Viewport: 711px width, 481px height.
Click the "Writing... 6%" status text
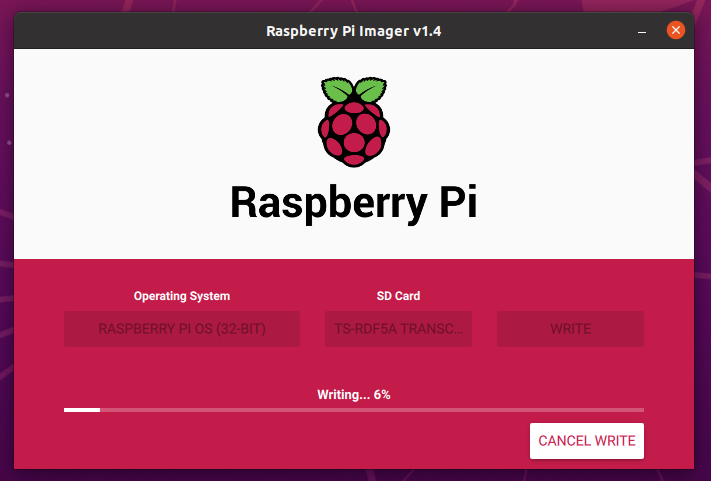click(x=354, y=394)
